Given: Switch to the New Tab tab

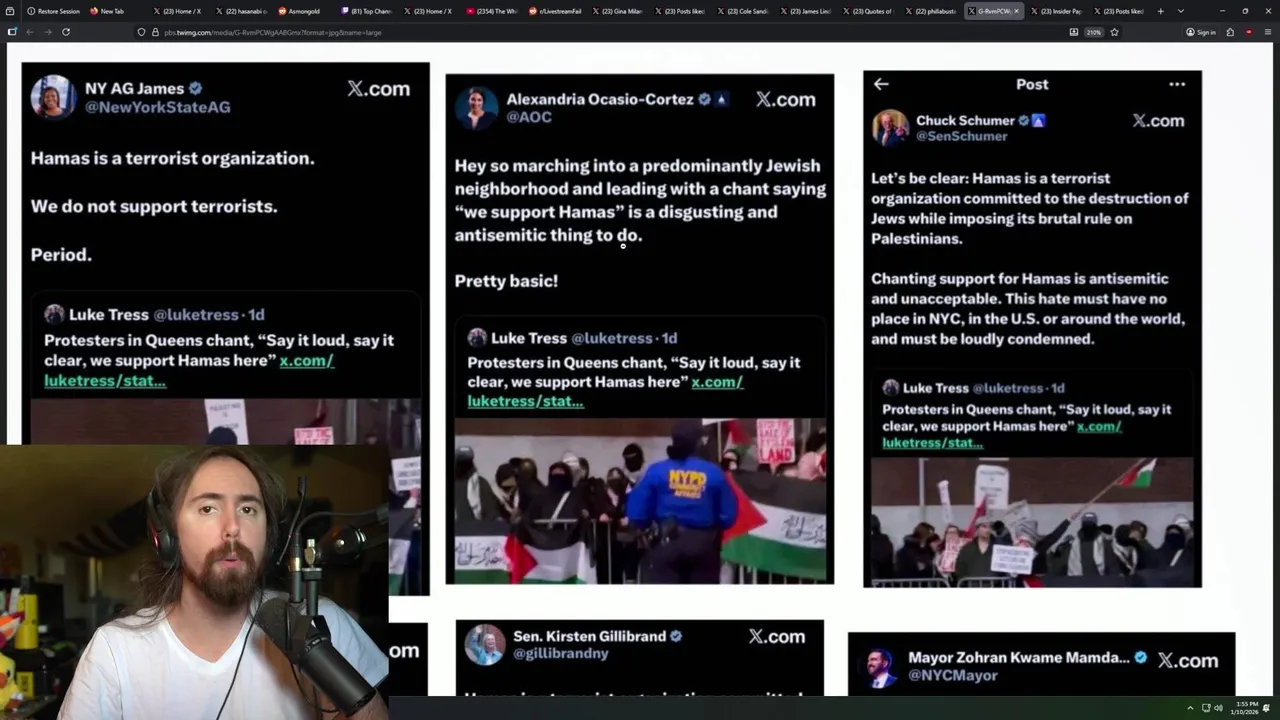Looking at the screenshot, I should point(115,11).
